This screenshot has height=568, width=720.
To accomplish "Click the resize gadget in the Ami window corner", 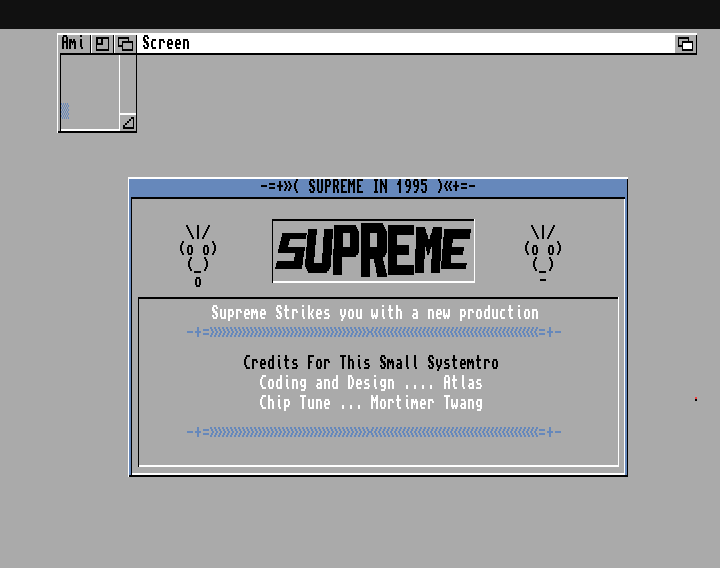I will 127,123.
